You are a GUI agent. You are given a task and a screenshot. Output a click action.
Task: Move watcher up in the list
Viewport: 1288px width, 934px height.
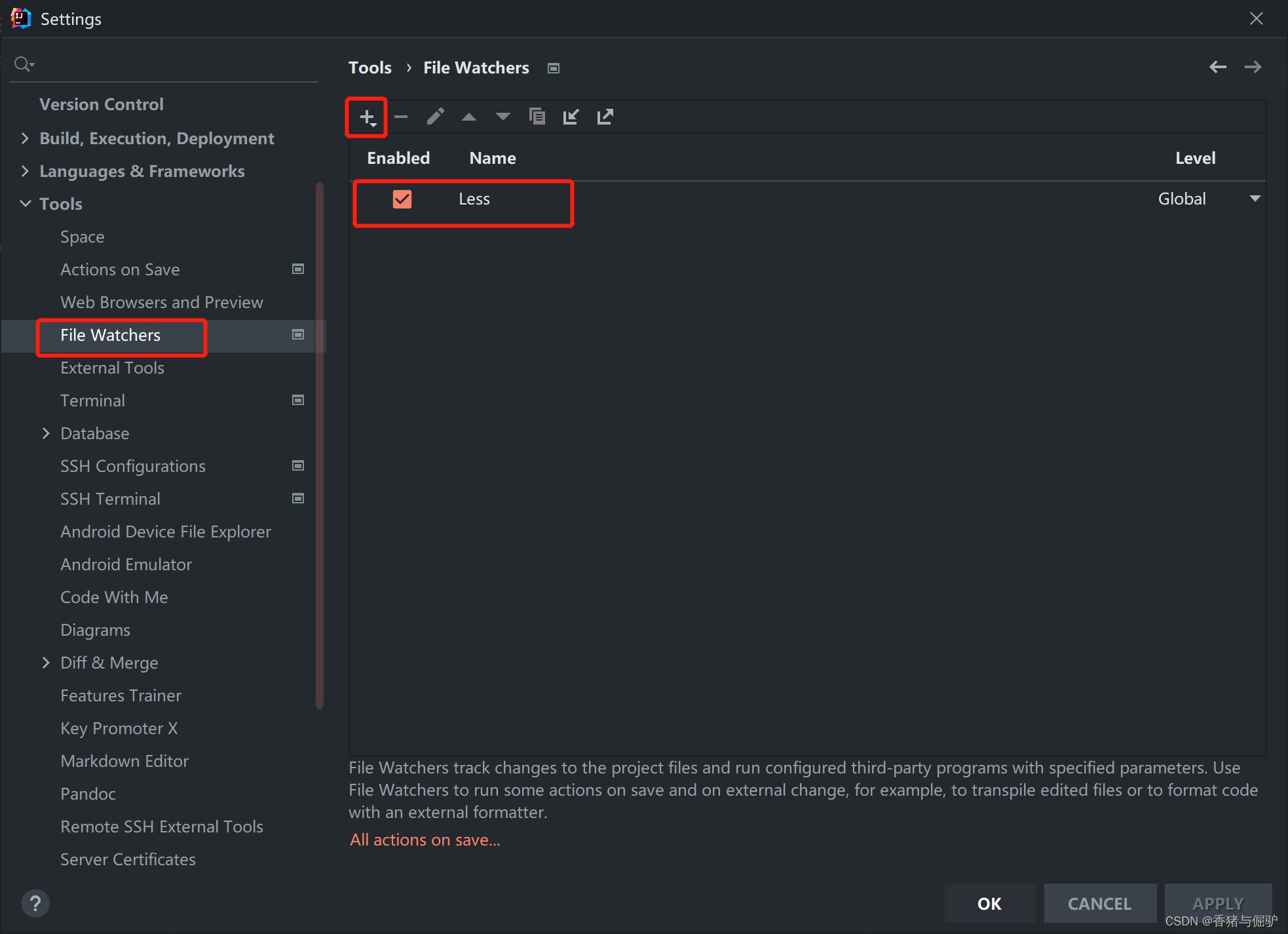click(x=469, y=117)
